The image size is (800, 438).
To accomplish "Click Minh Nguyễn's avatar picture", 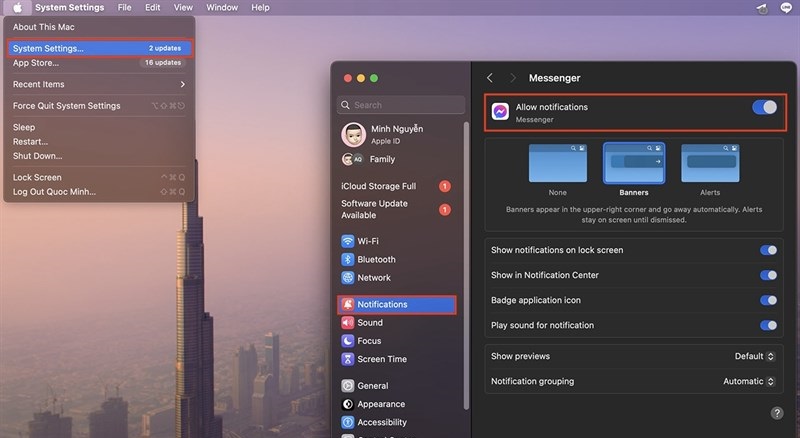I will point(354,134).
